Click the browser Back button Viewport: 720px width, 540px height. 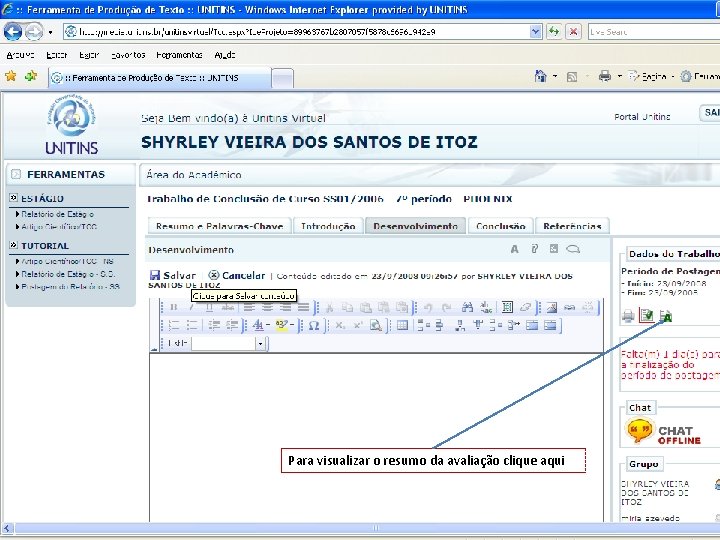pyautogui.click(x=12, y=32)
